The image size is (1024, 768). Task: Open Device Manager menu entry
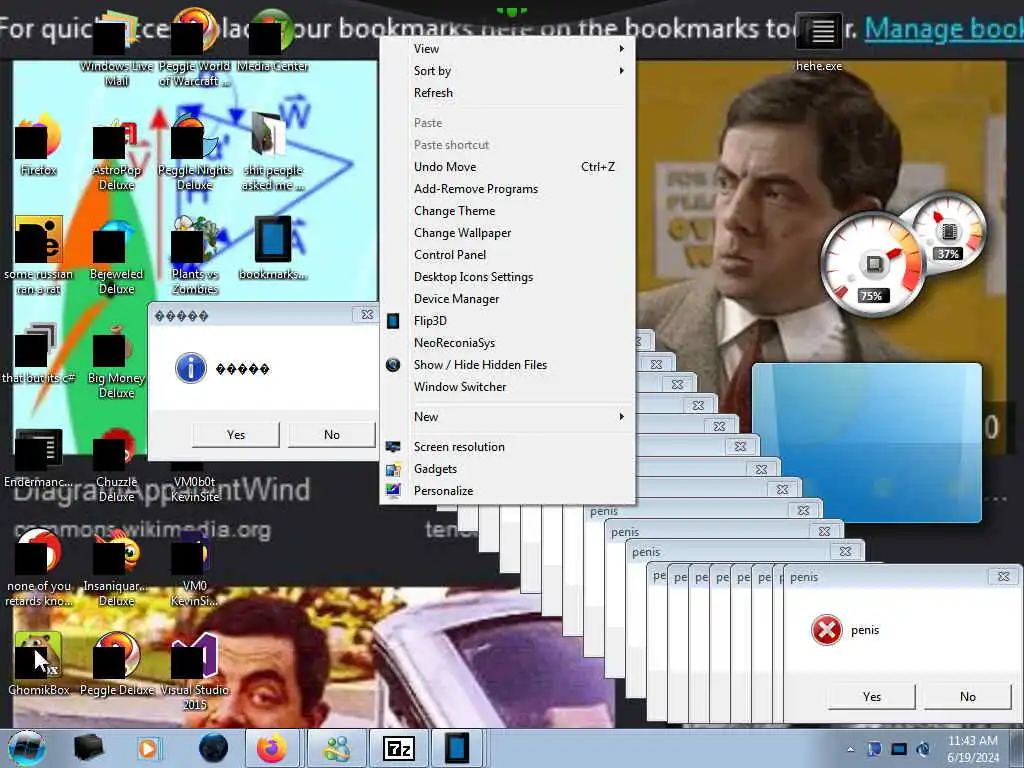point(508,298)
